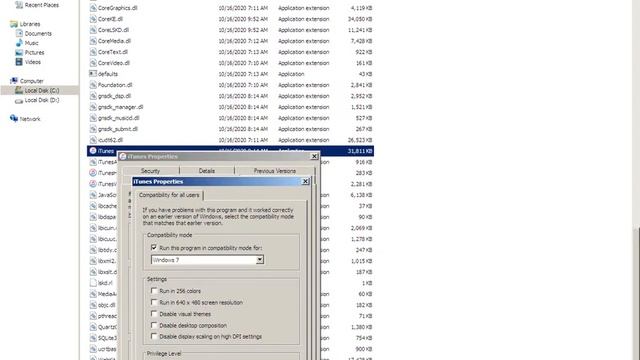Image resolution: width=640 pixels, height=360 pixels.
Task: Enable Run in 640 x 480 screen resolution
Action: 154,302
